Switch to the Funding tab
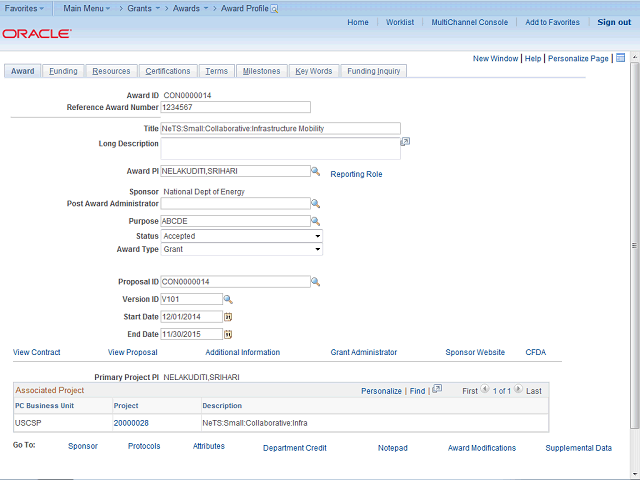This screenshot has width=640, height=480. pos(63,71)
